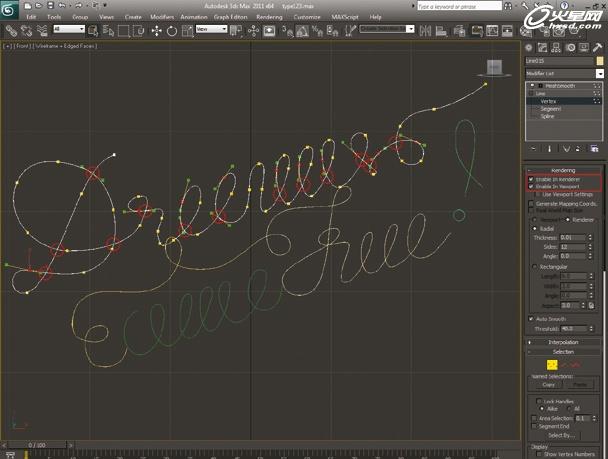Image resolution: width=608 pixels, height=459 pixels.
Task: Open Select by Name dialog icon
Action: pyautogui.click(x=108, y=30)
